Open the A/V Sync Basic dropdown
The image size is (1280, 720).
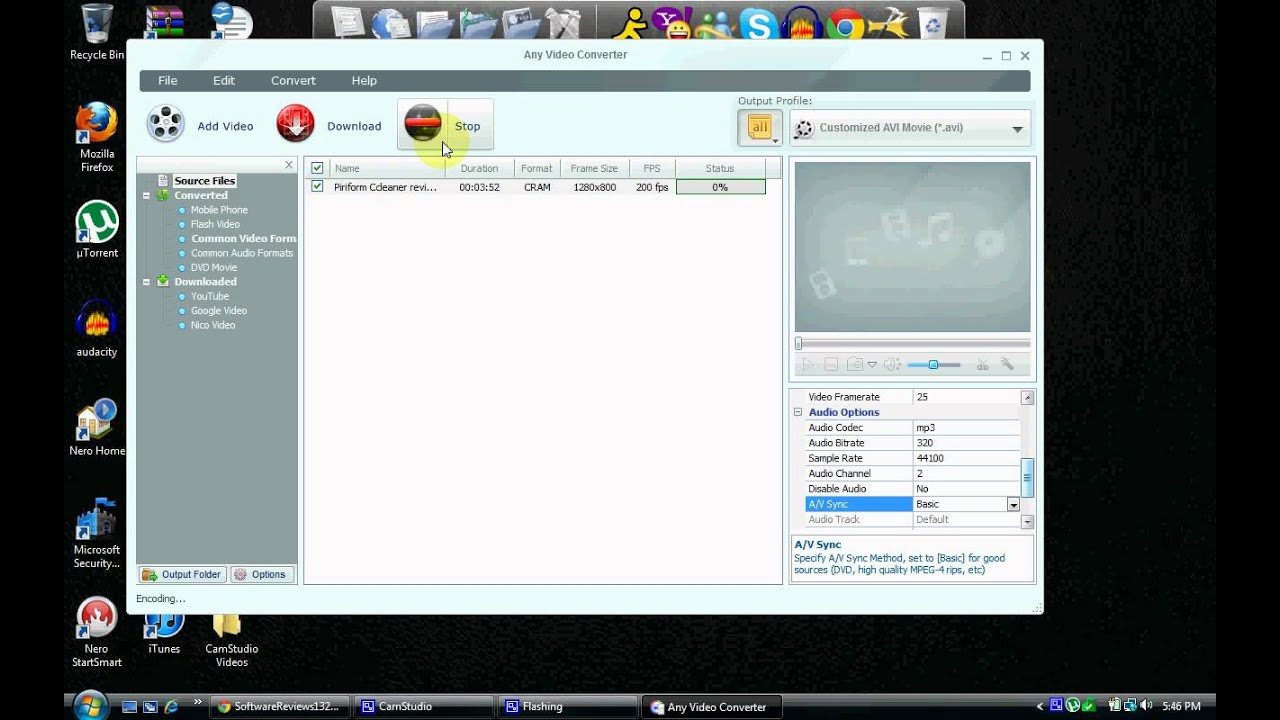coord(1013,505)
